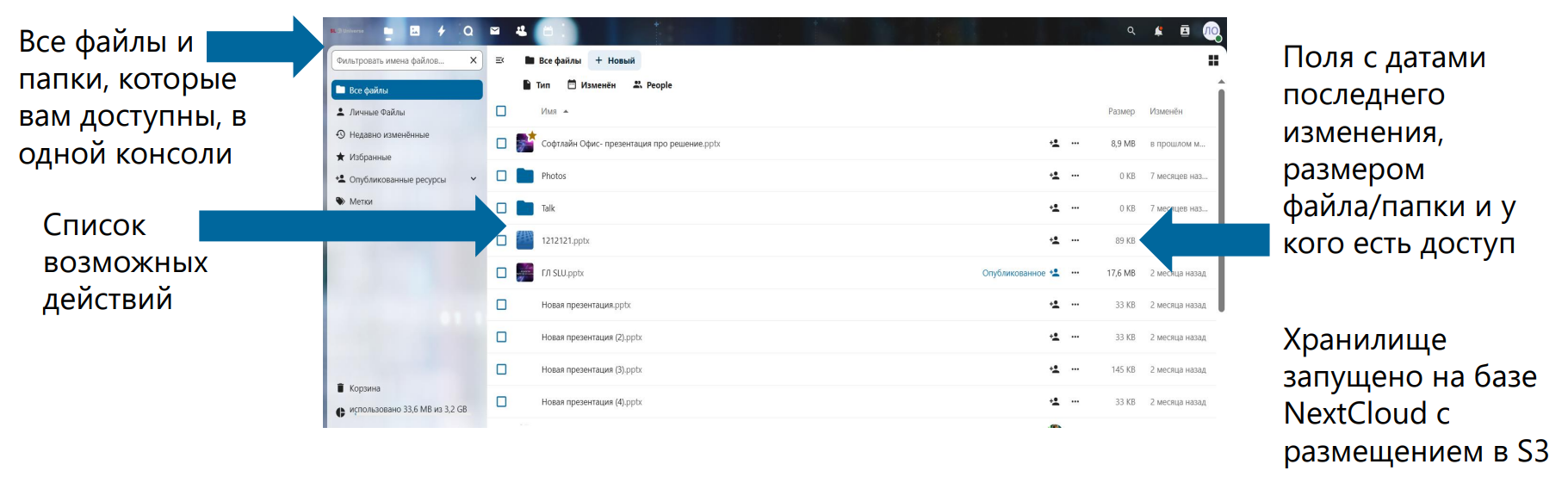Click the Софтлайн Офис presentation thumbnail
Screen dimensions: 1568x483
[525, 143]
